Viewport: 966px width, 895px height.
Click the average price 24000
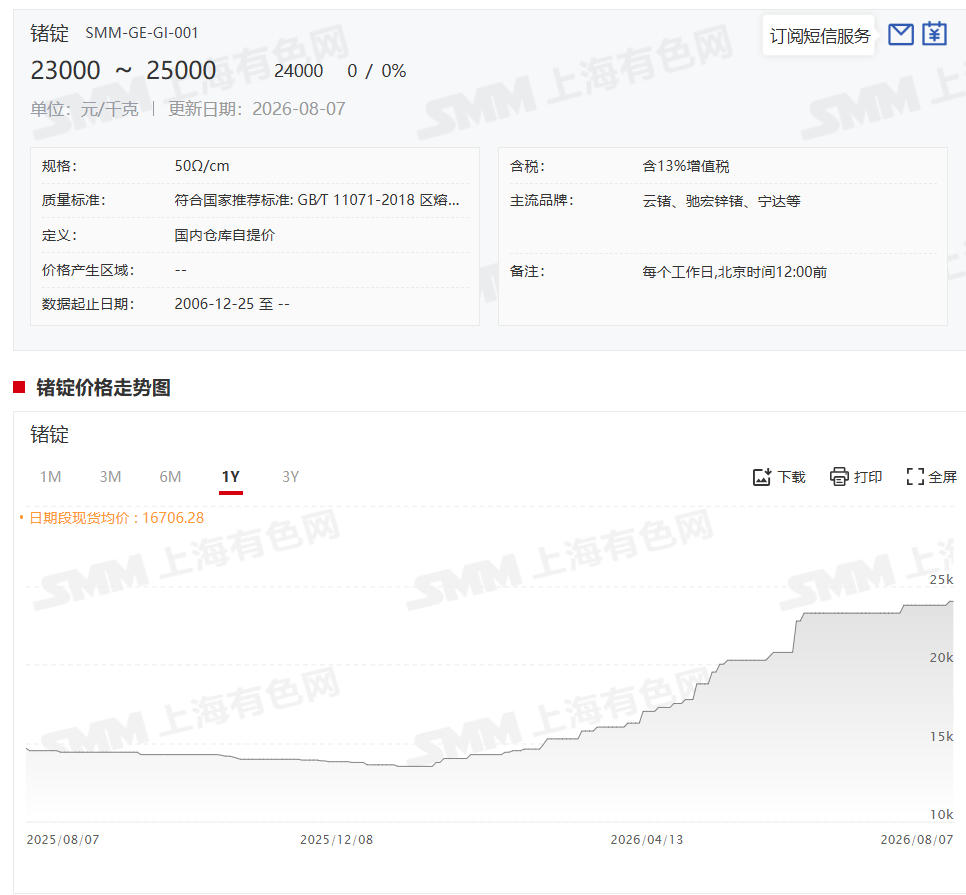(x=298, y=71)
